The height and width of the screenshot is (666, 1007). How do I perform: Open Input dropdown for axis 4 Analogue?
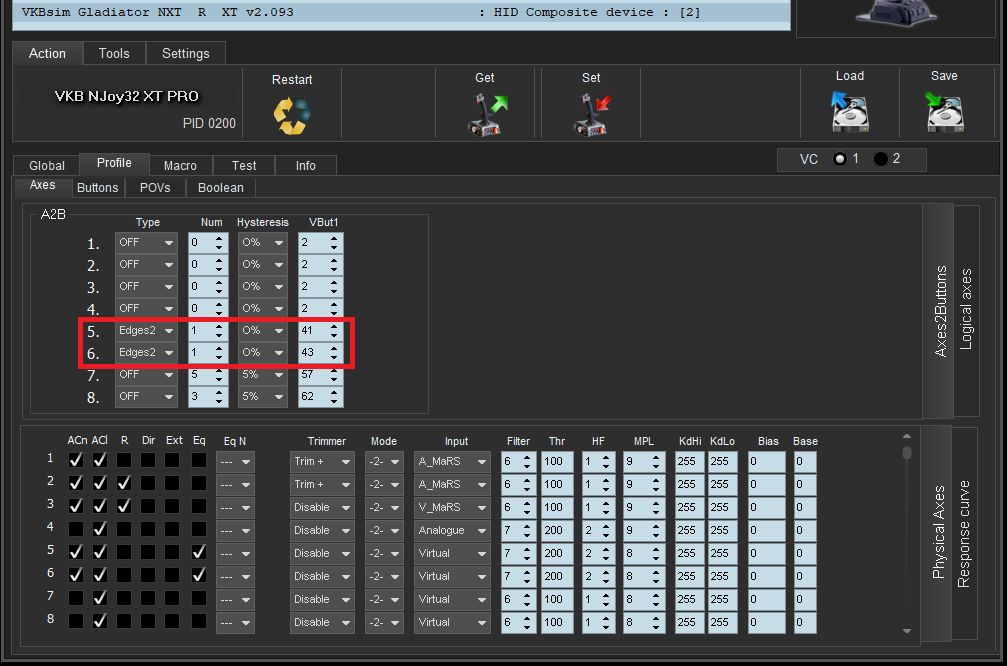click(x=452, y=530)
